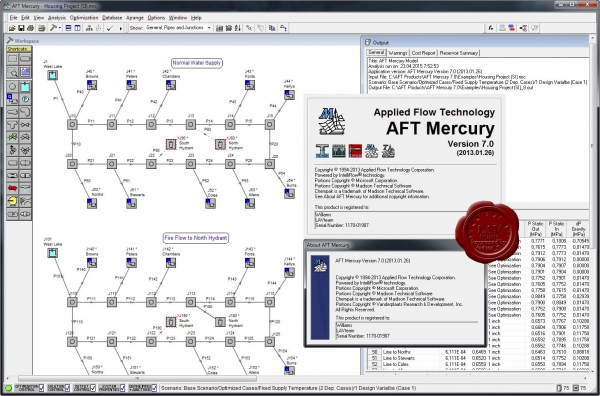
Task: Switch to the Reservoir Summary tab
Action: click(458, 53)
